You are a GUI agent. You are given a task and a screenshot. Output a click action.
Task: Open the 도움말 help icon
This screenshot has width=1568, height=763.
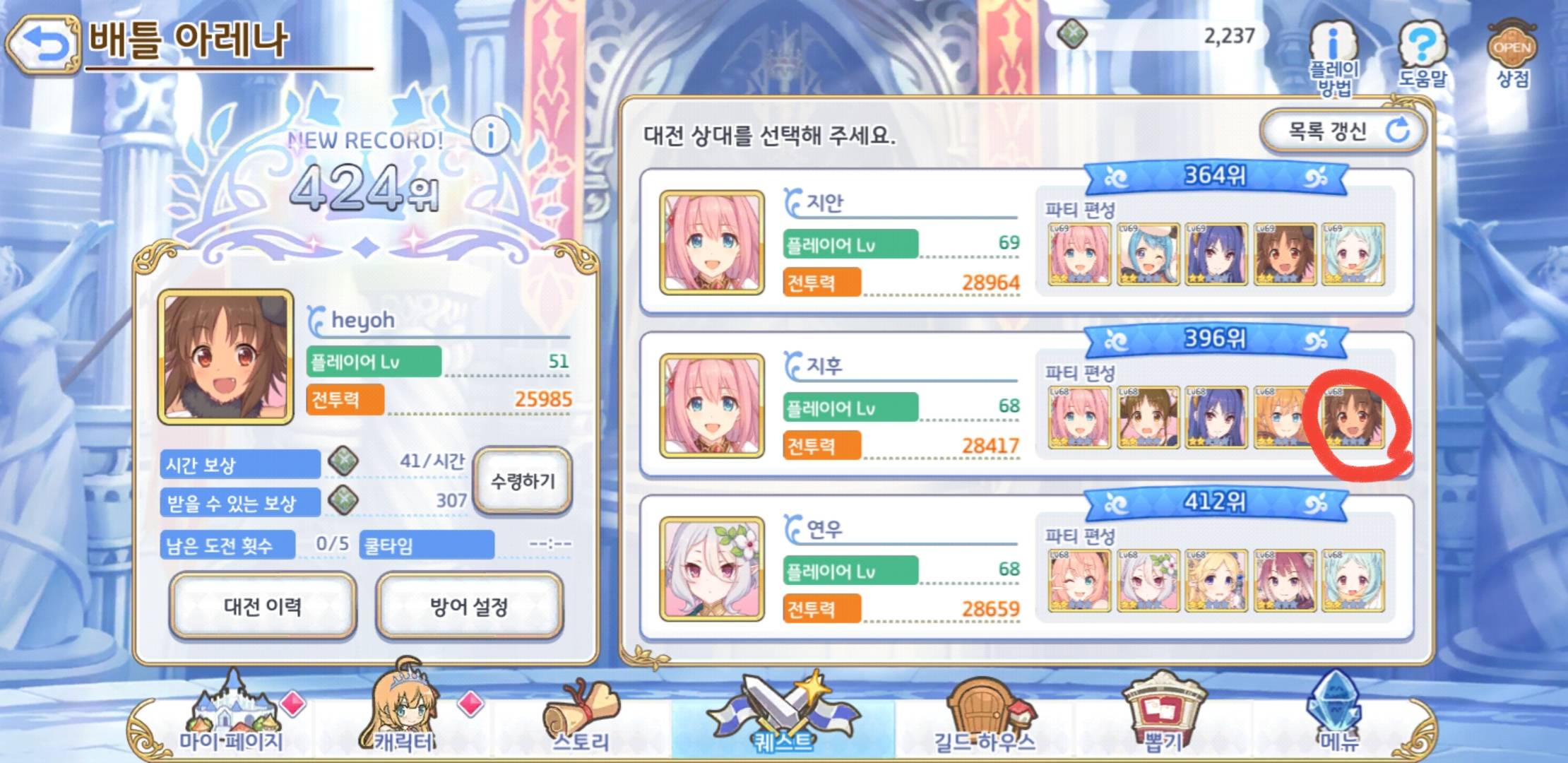(1423, 55)
